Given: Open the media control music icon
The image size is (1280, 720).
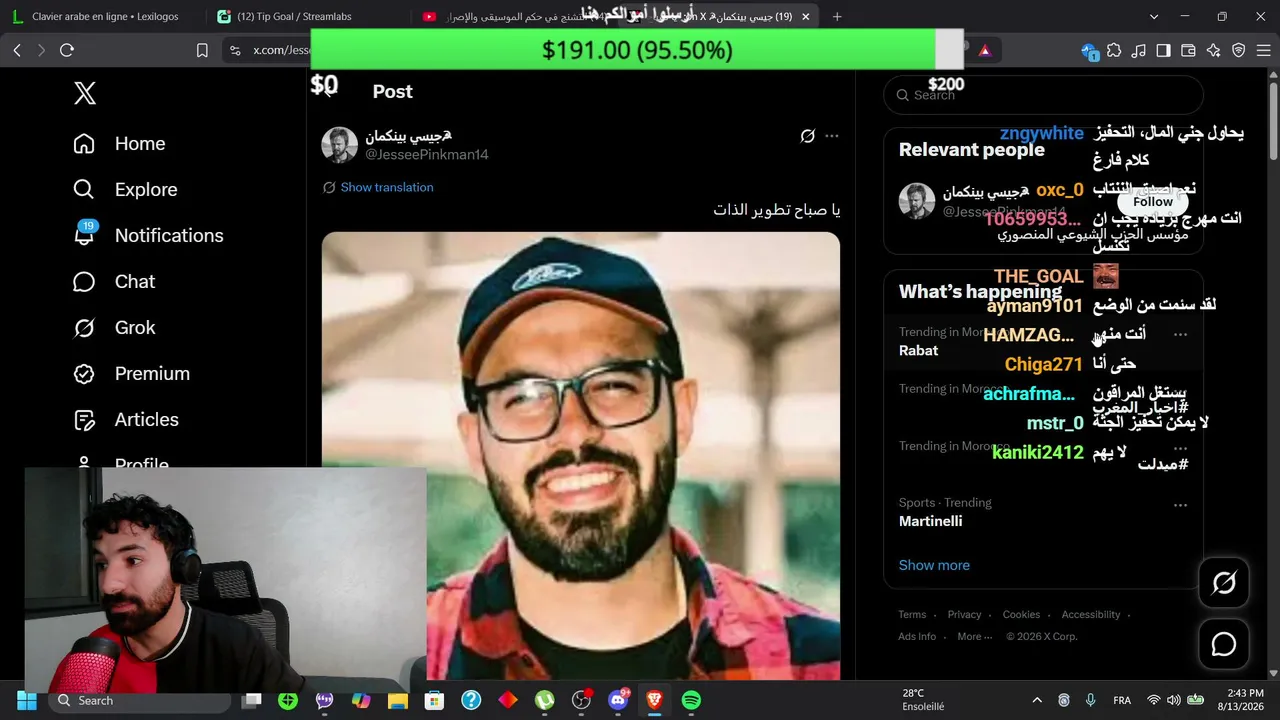Looking at the screenshot, I should point(1139,50).
